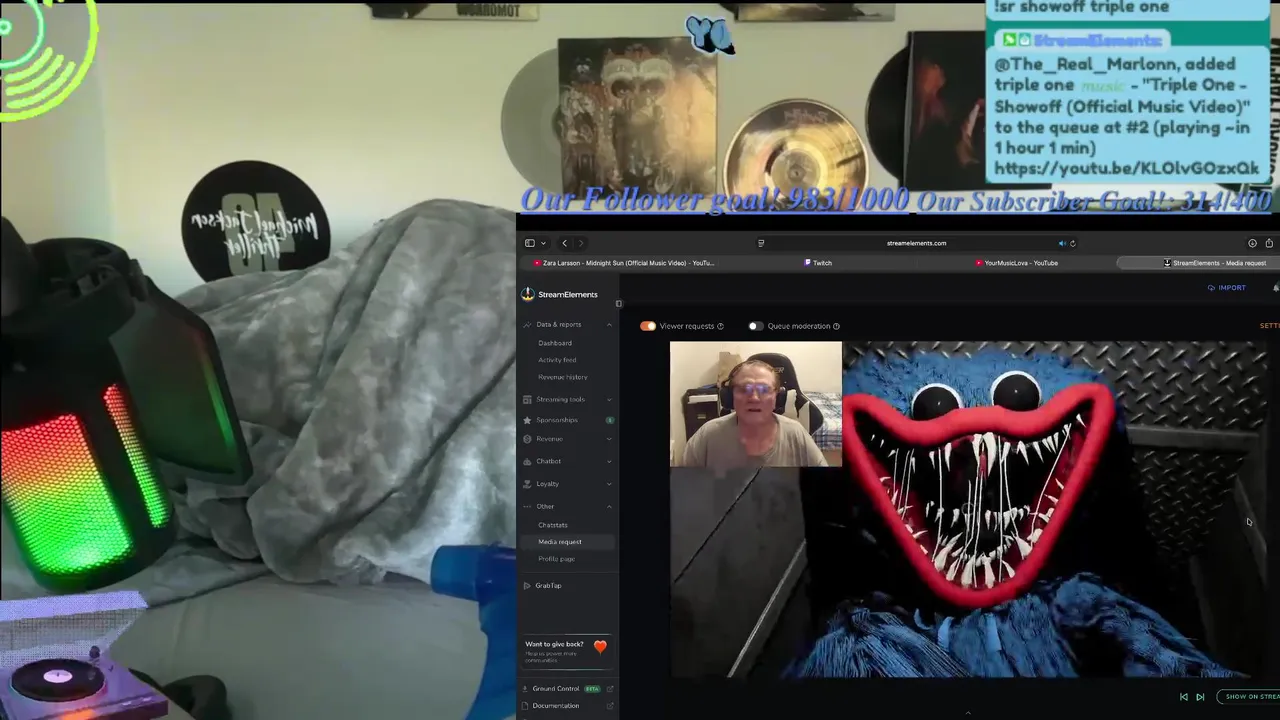The image size is (1280, 720).
Task: Click the browser share icon
Action: (x=1269, y=243)
